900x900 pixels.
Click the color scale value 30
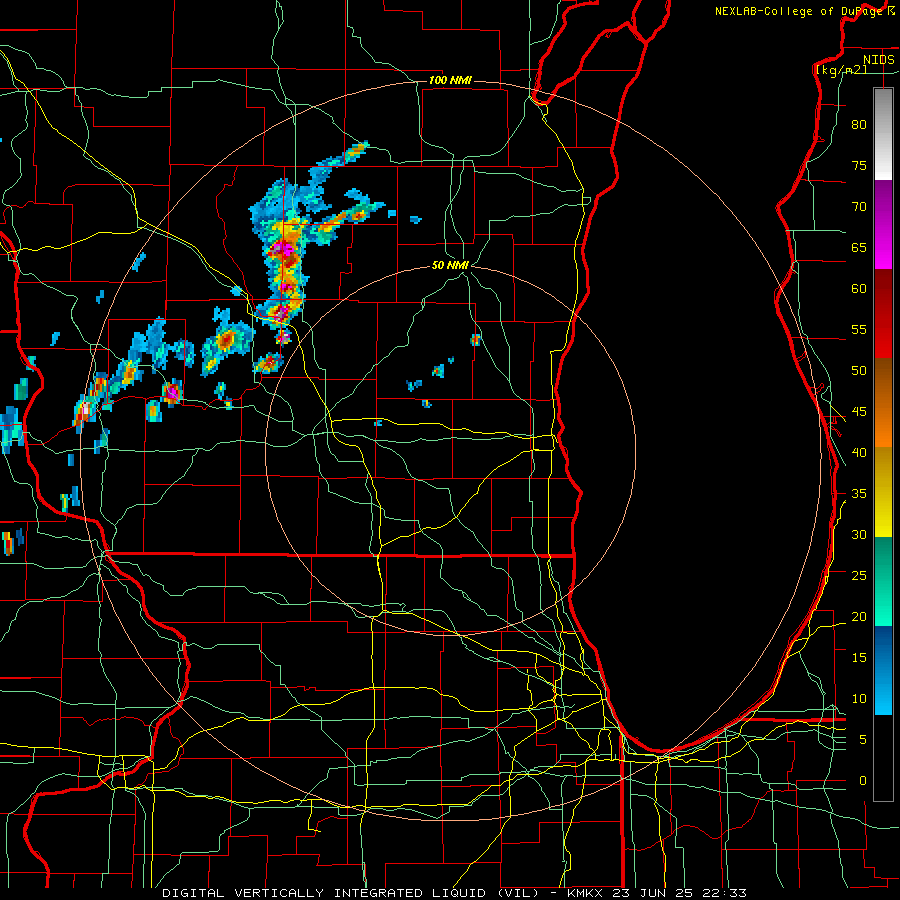pos(859,534)
